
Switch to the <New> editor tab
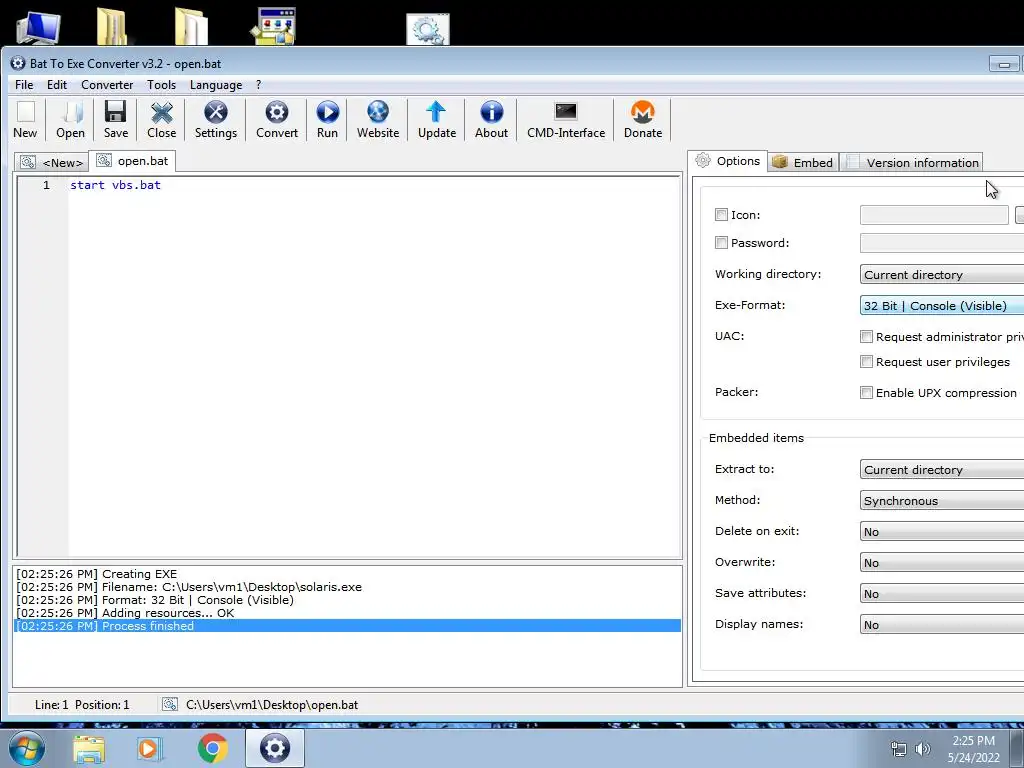pyautogui.click(x=52, y=163)
